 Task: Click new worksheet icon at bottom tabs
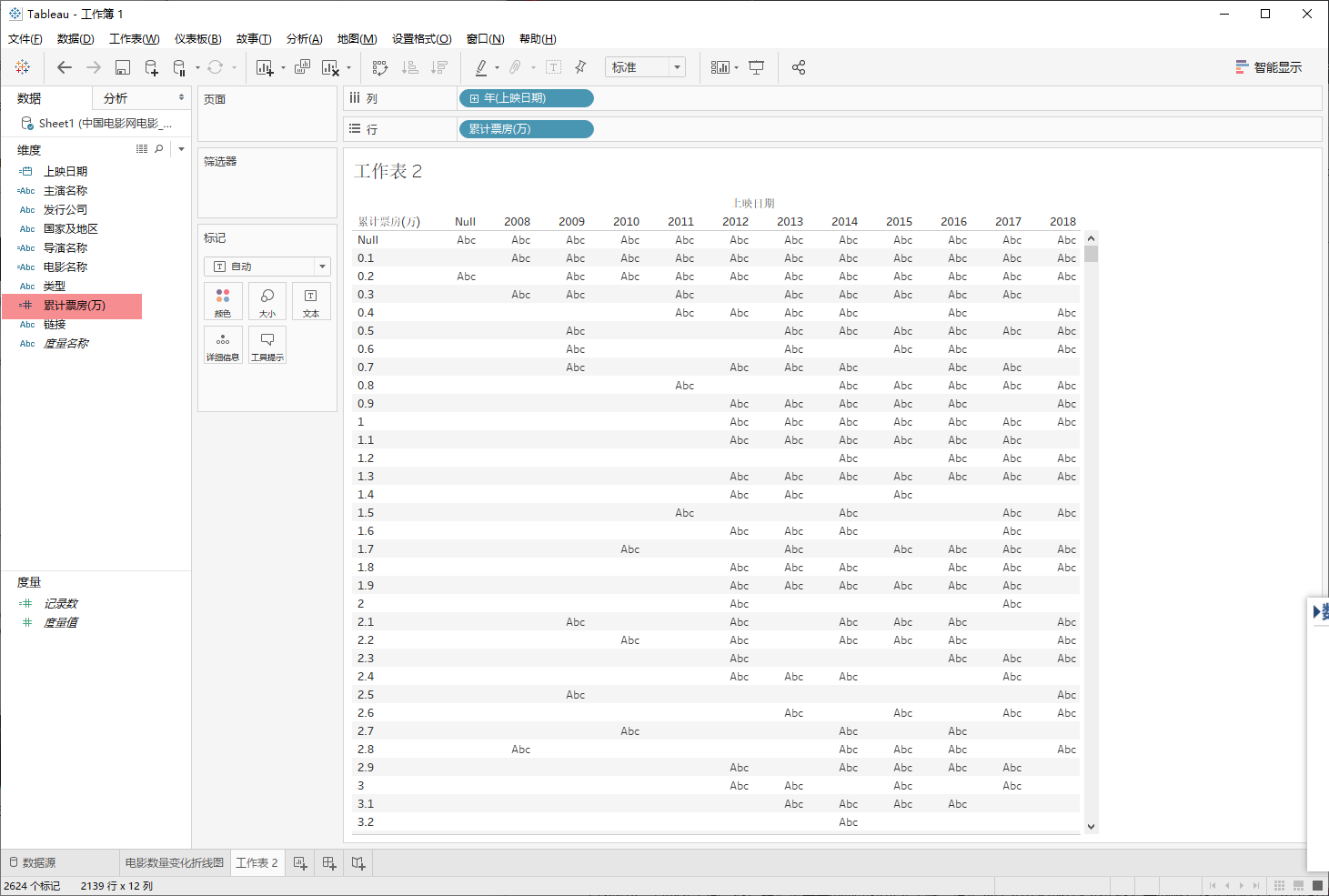click(x=300, y=862)
